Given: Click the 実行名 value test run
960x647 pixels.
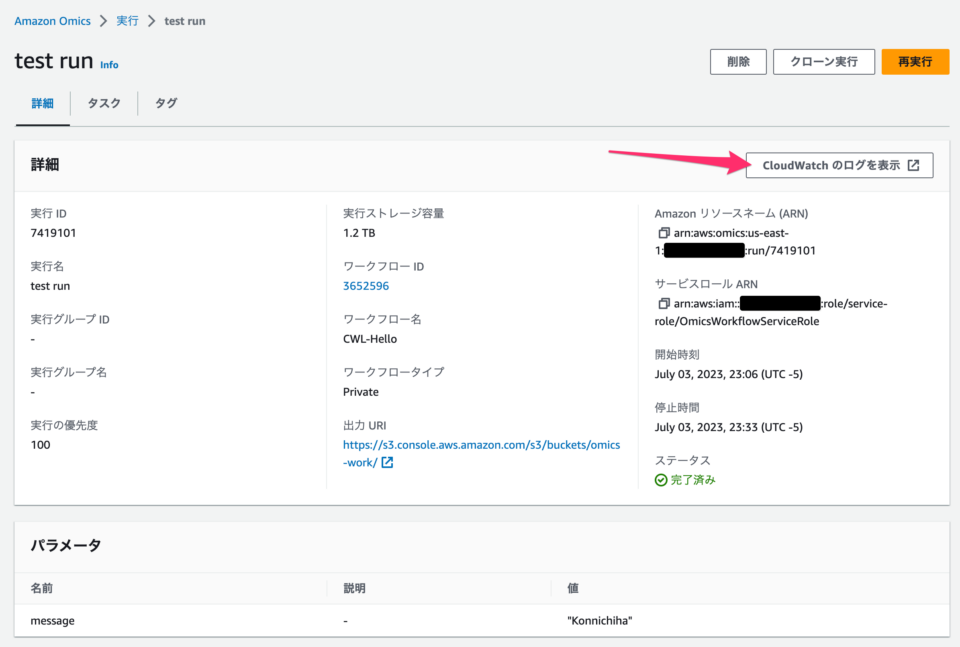Looking at the screenshot, I should pyautogui.click(x=50, y=286).
